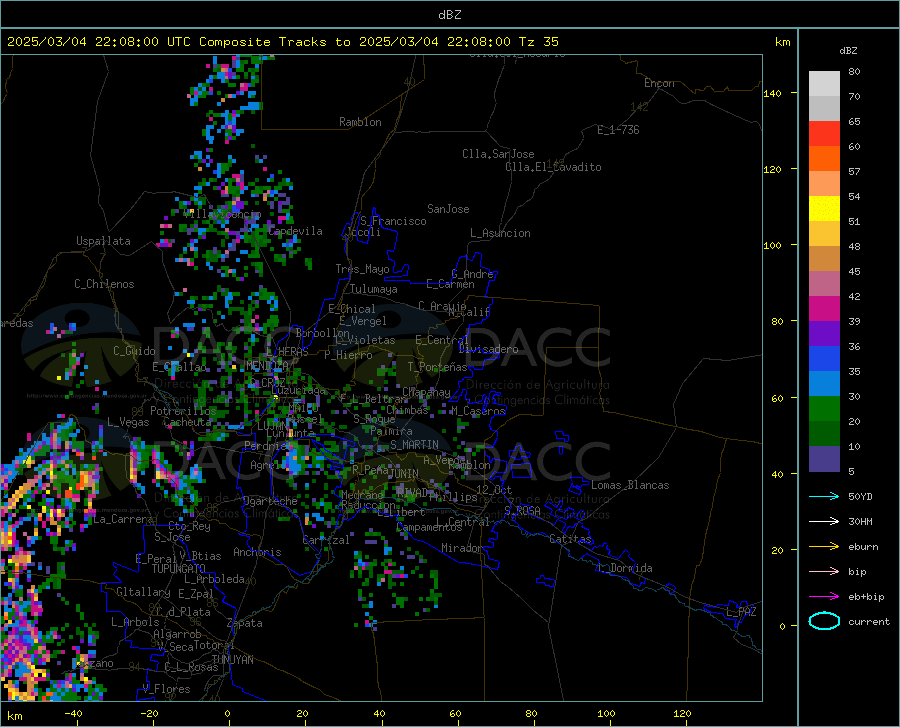Select the light blue 30-35 dBZ swatch
This screenshot has height=727, width=900.
(824, 384)
